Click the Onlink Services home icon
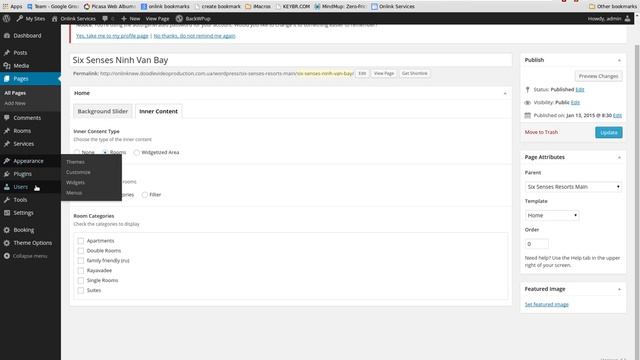The width and height of the screenshot is (640, 360). [x=54, y=18]
